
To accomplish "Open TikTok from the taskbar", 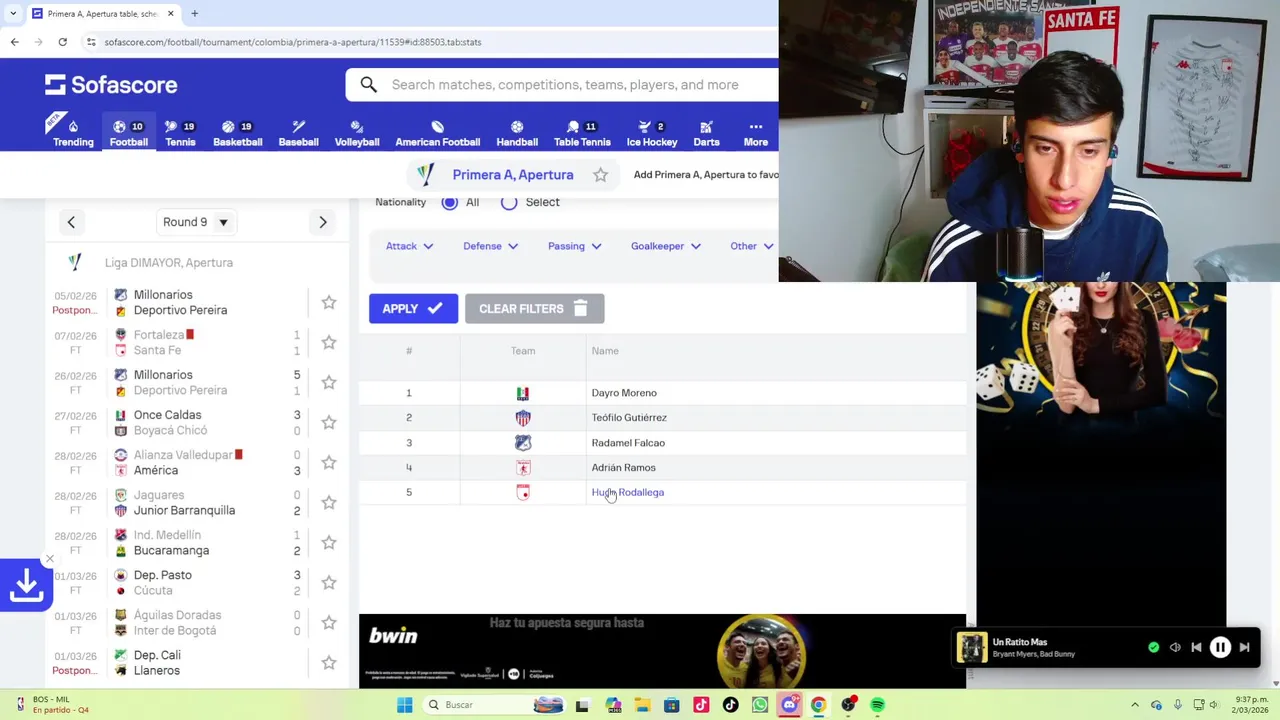I will [730, 705].
